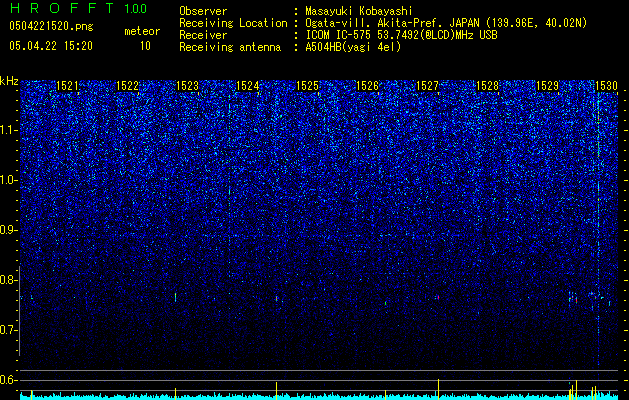The image size is (629, 400).
Task: Click the observer name Masayuki Kobayashi
Action: pos(359,11)
